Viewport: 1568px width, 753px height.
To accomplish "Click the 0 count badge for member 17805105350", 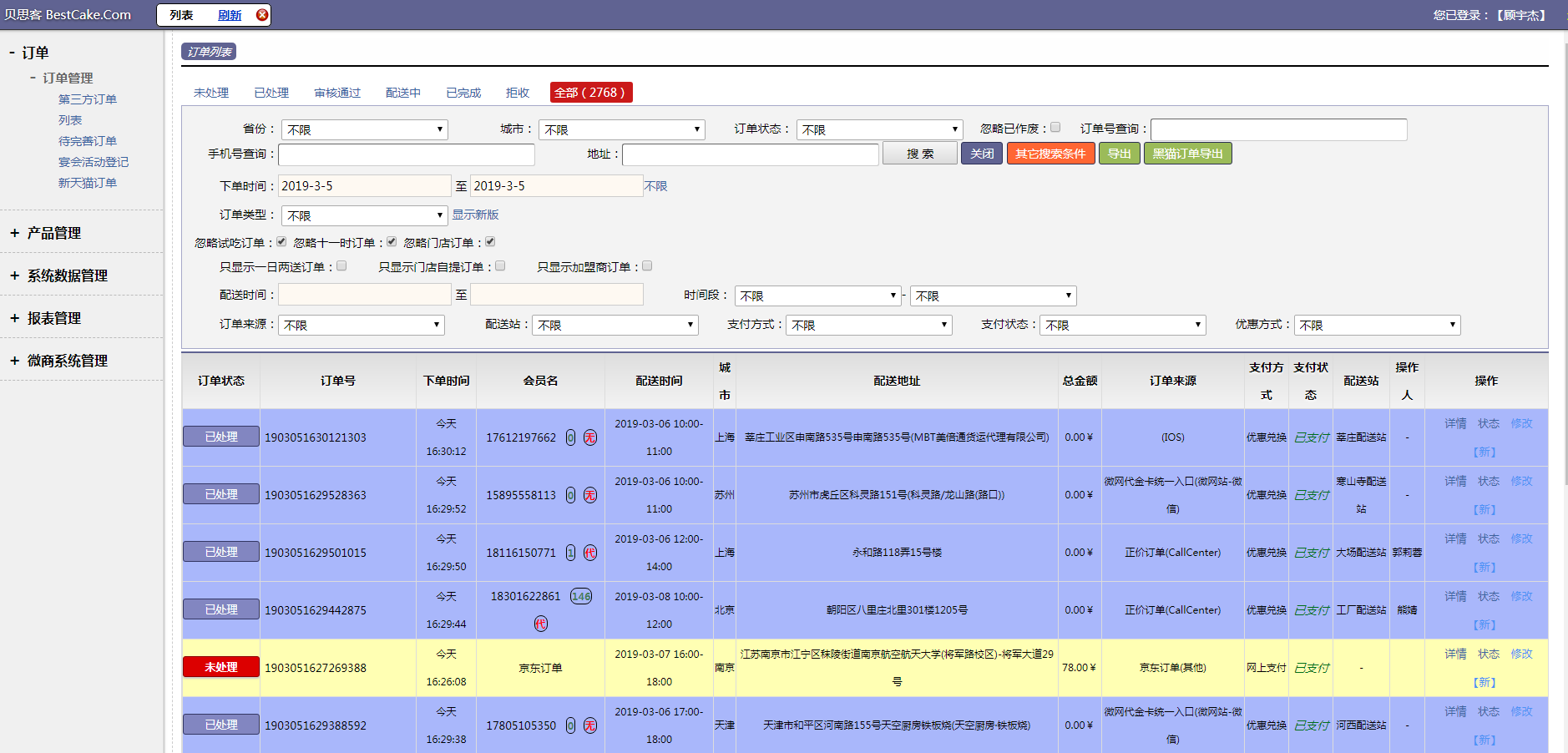I will [x=570, y=725].
